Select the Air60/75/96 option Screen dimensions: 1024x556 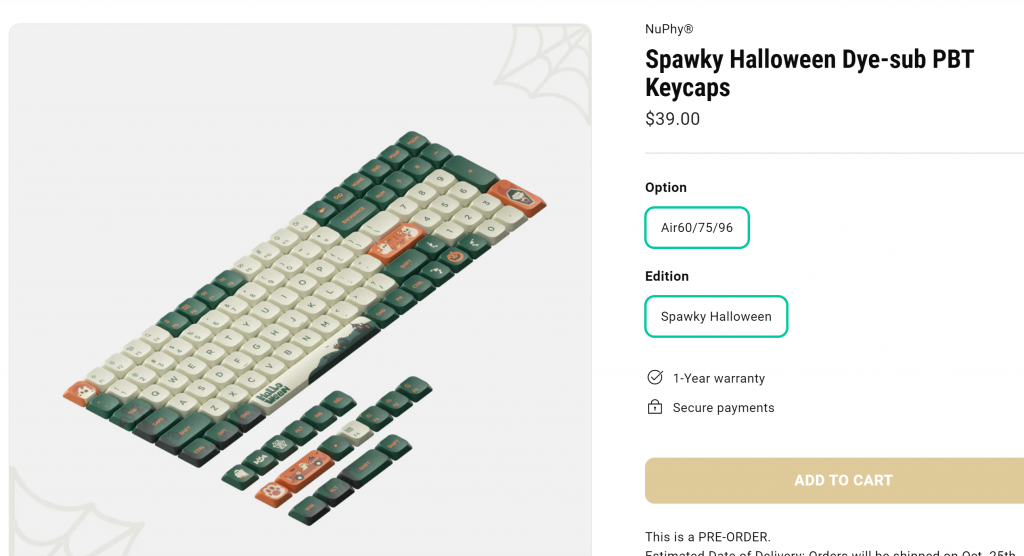tap(697, 227)
